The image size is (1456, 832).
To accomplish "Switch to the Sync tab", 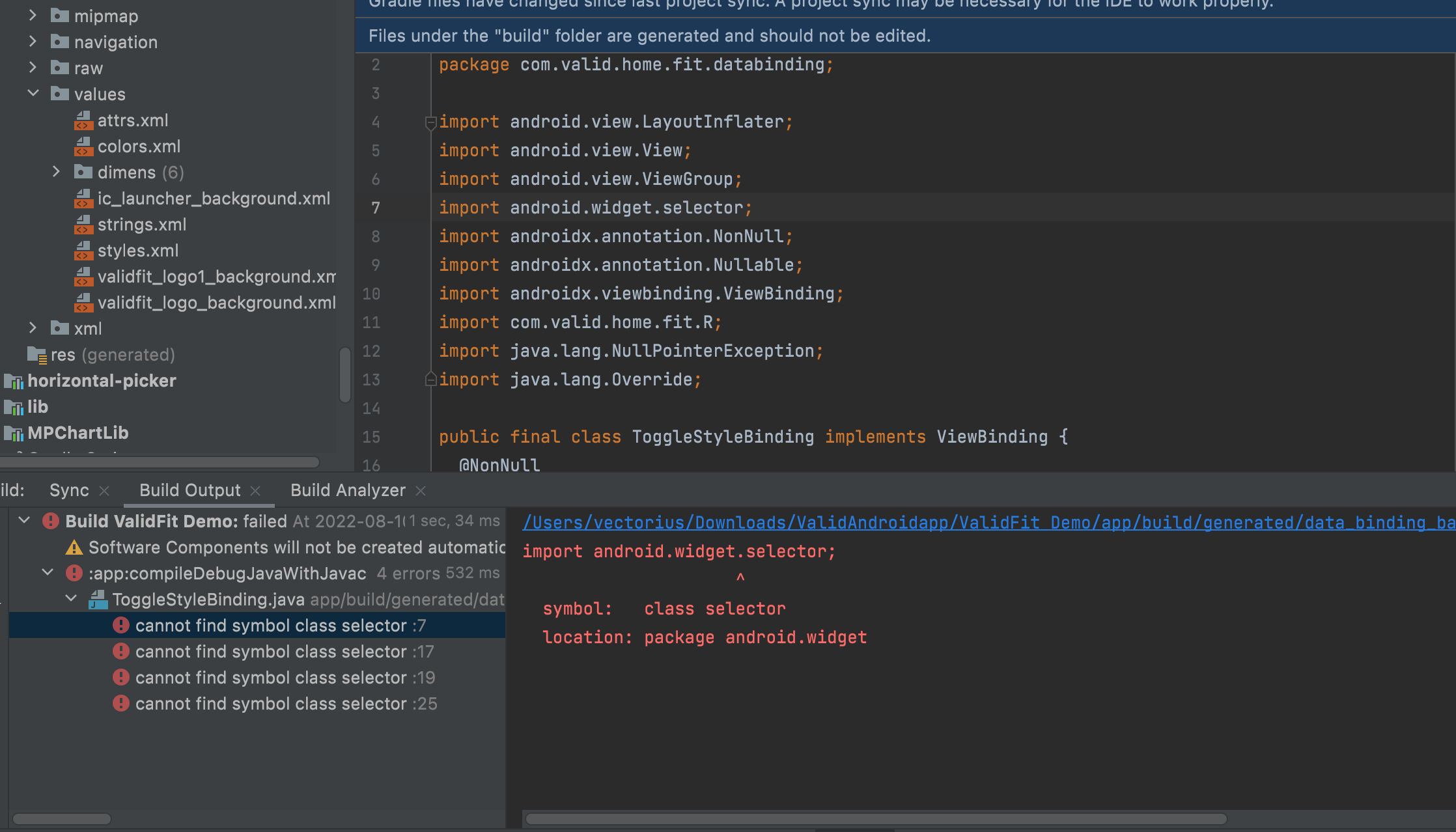I will 69,490.
